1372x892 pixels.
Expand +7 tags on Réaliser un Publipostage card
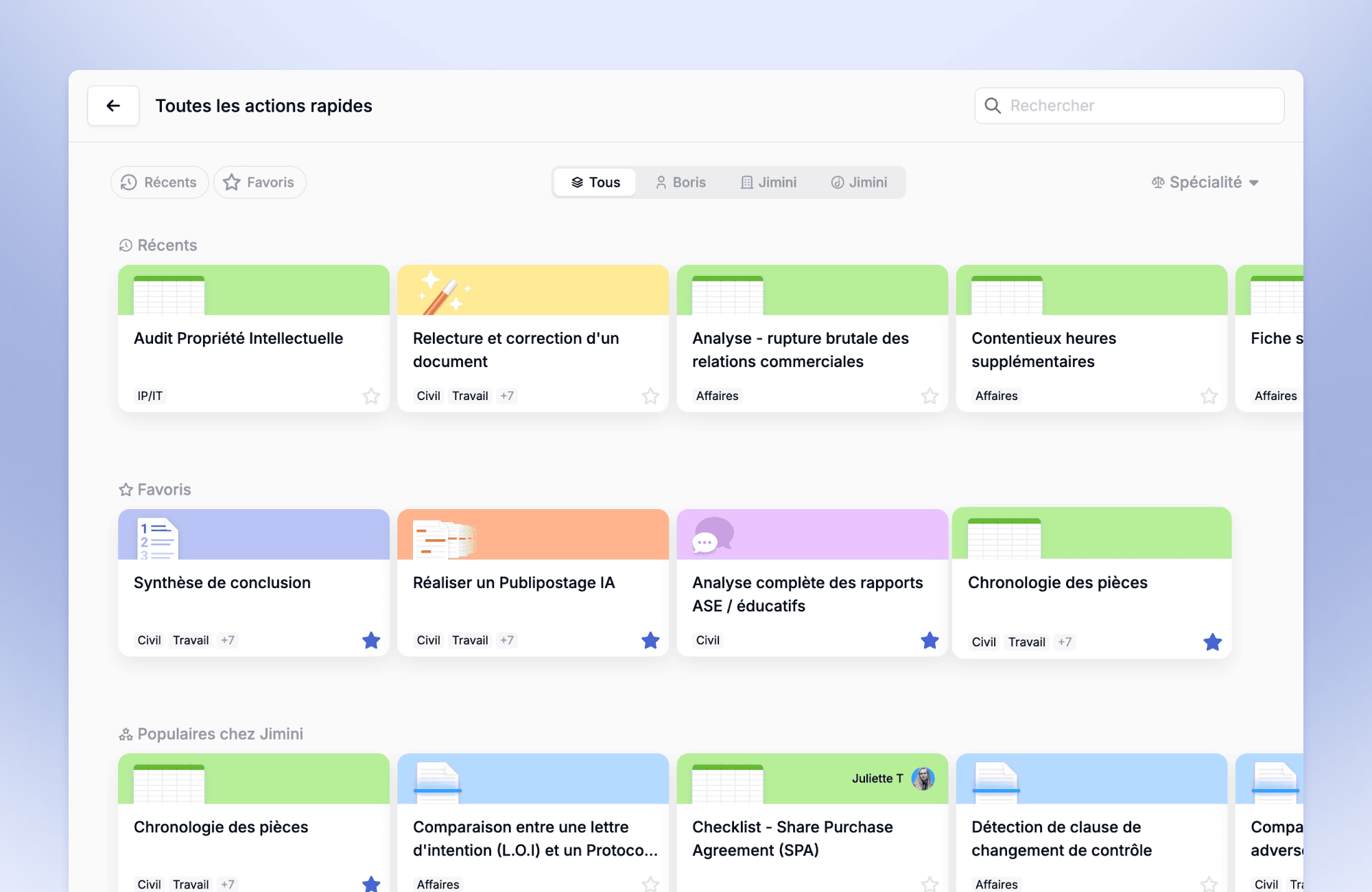[507, 640]
